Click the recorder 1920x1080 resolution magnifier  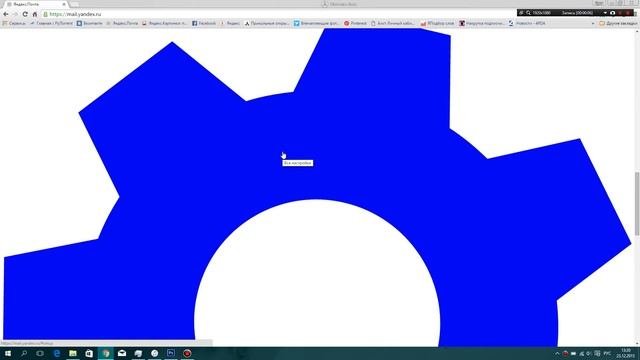point(529,13)
